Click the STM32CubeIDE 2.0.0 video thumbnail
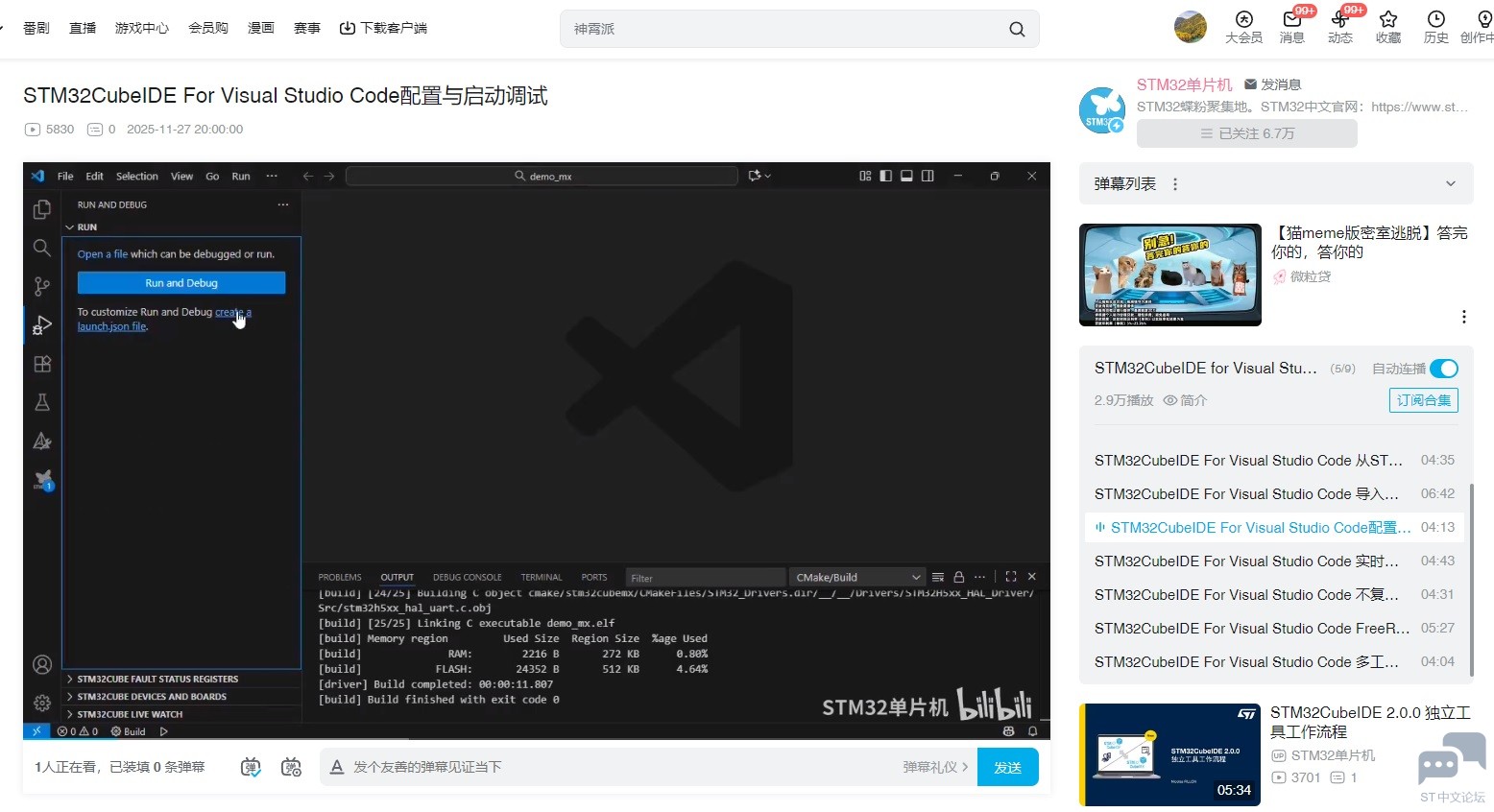 coord(1169,754)
